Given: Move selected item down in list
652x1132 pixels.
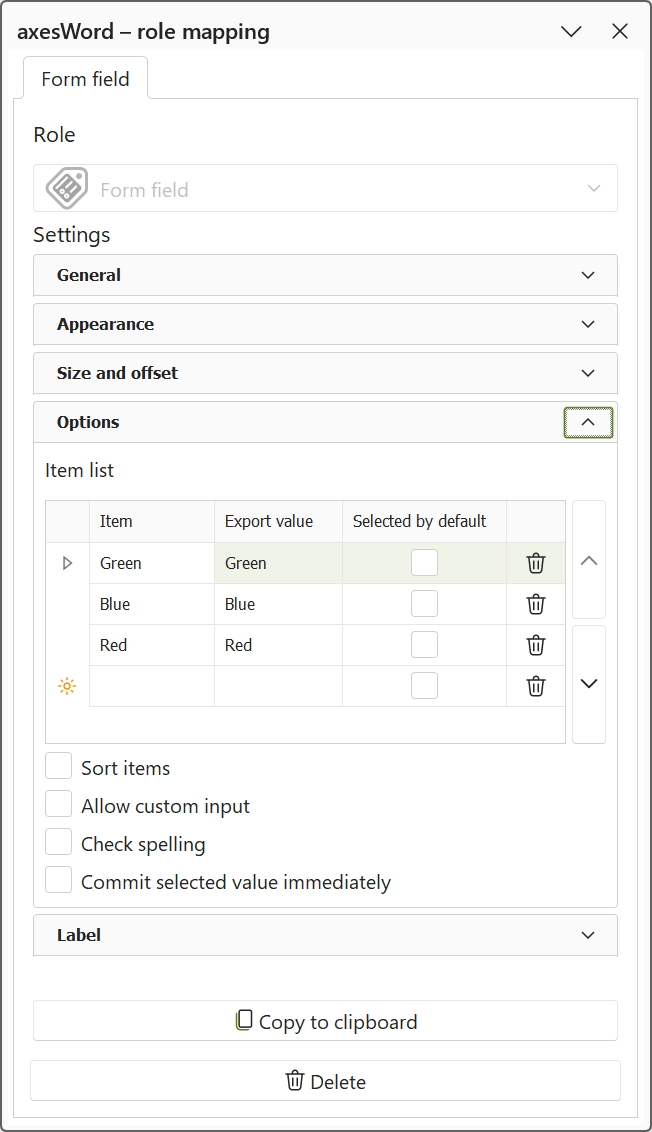Looking at the screenshot, I should [589, 684].
